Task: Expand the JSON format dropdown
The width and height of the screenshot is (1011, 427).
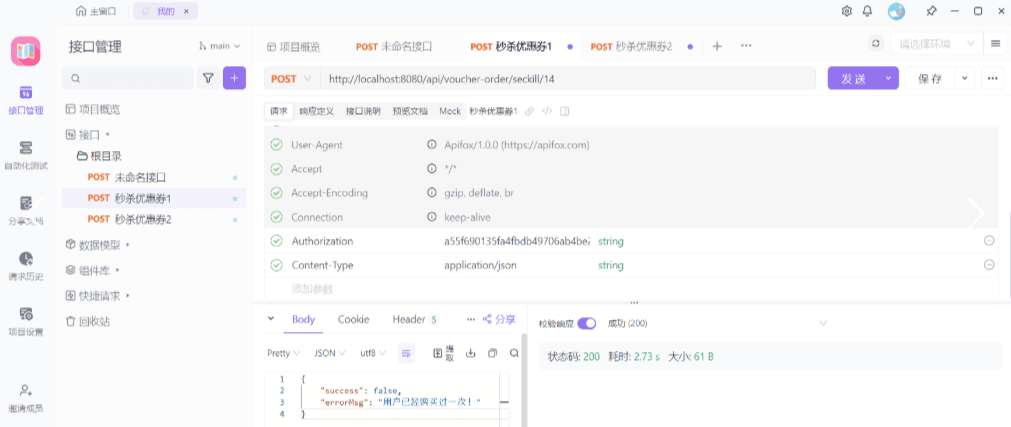Action: tap(331, 353)
